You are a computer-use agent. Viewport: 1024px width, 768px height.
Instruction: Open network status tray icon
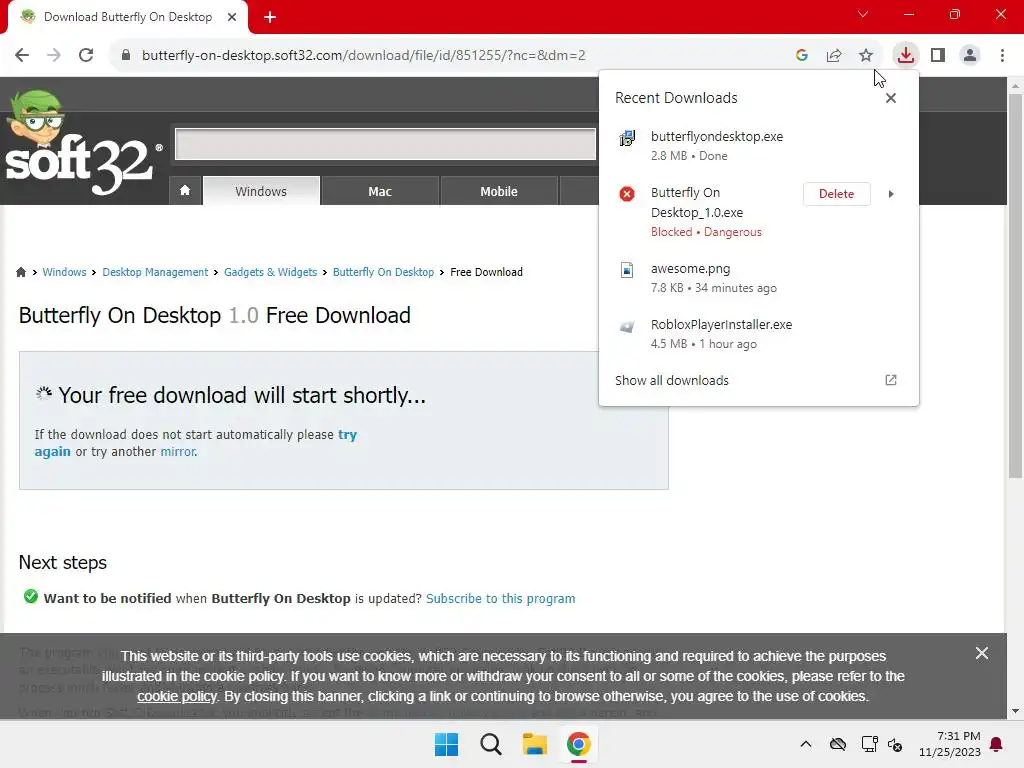coord(869,744)
